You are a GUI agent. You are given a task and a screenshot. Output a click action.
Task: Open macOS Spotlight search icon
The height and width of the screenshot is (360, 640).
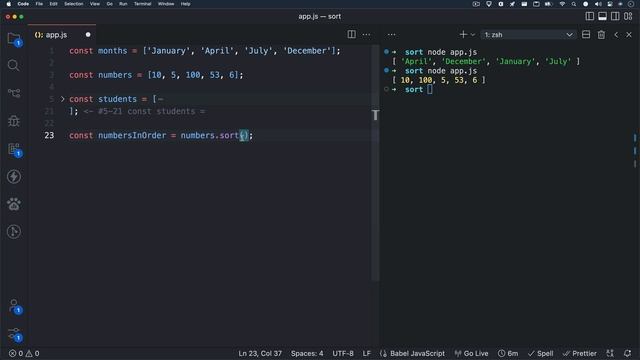tap(573, 4)
